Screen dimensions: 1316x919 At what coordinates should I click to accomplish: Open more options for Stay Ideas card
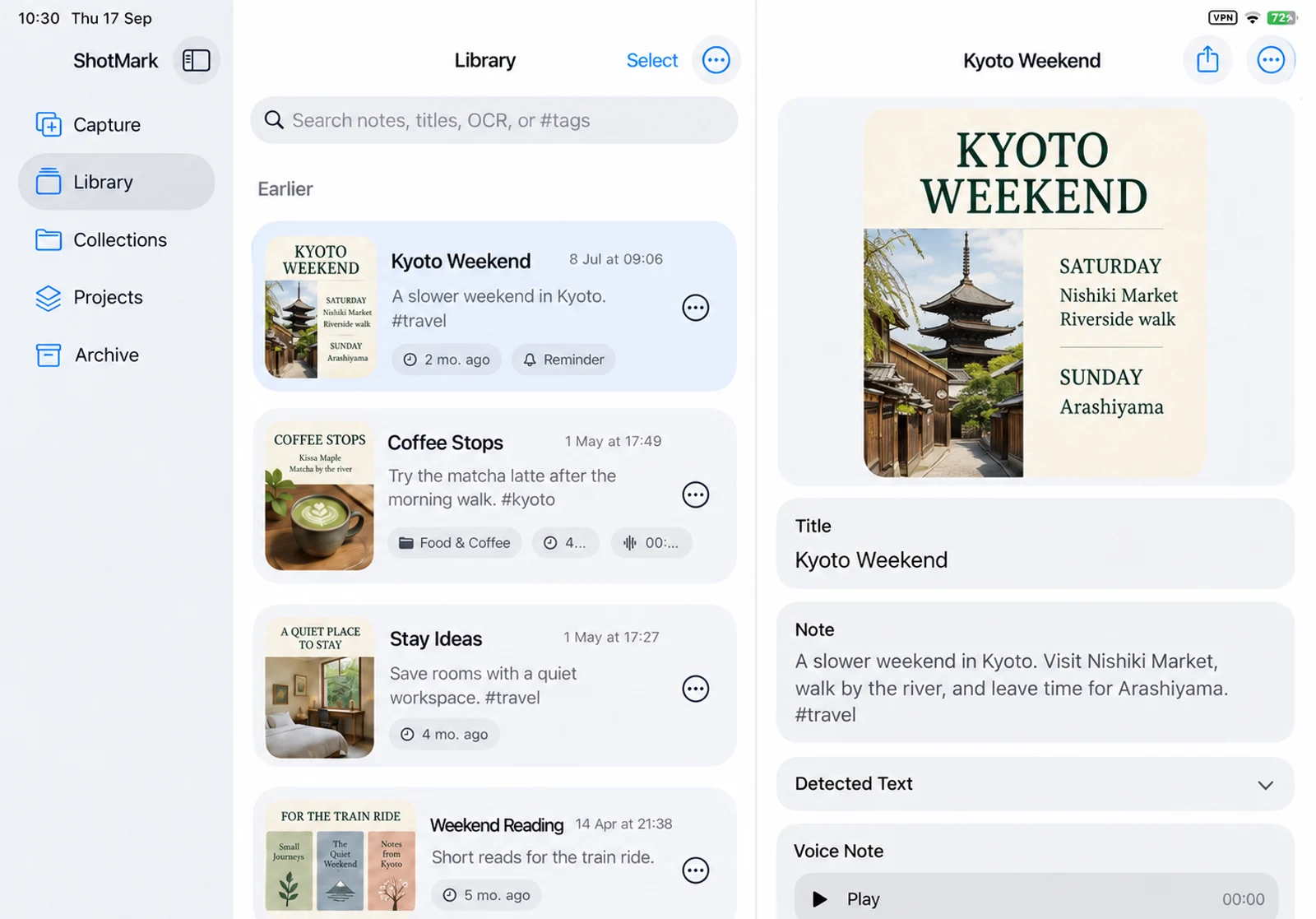click(695, 689)
